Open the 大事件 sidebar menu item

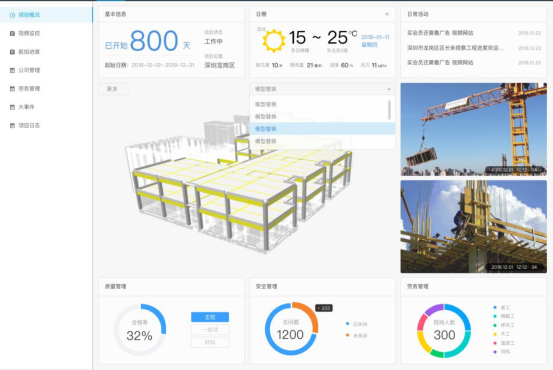tap(46, 107)
